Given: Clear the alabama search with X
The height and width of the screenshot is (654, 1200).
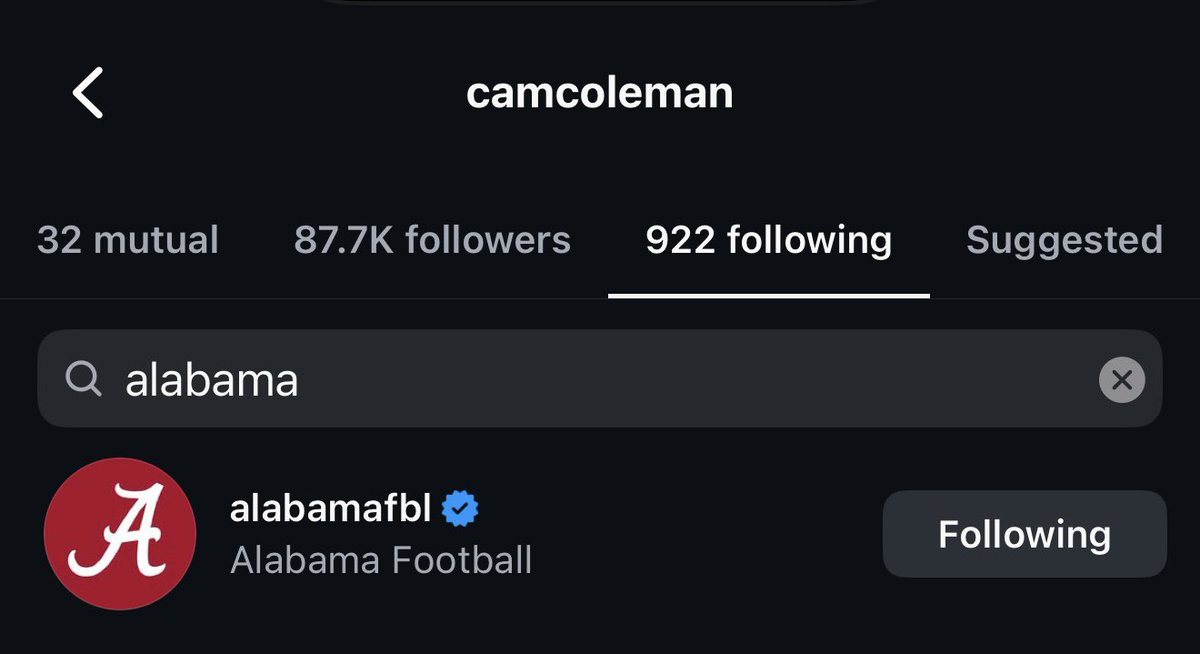Looking at the screenshot, I should coord(1121,380).
